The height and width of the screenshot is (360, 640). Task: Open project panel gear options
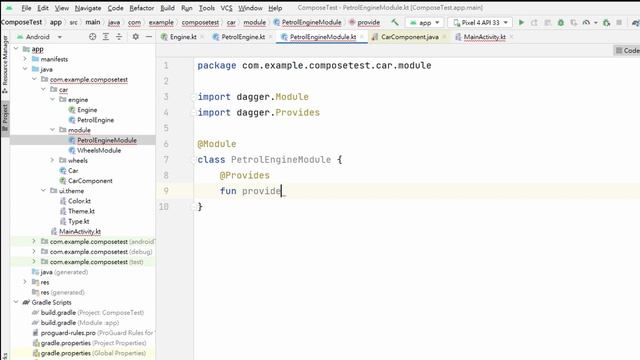(x=136, y=37)
